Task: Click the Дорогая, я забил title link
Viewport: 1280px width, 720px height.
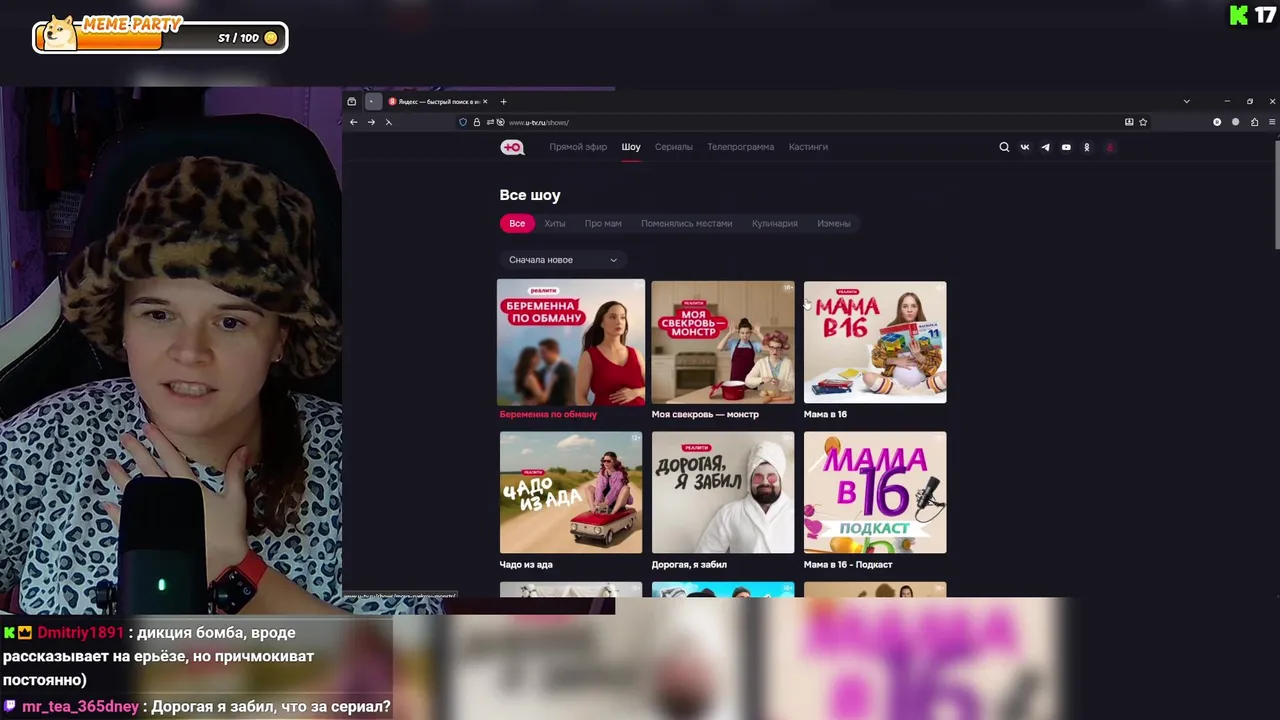Action: pyautogui.click(x=689, y=565)
